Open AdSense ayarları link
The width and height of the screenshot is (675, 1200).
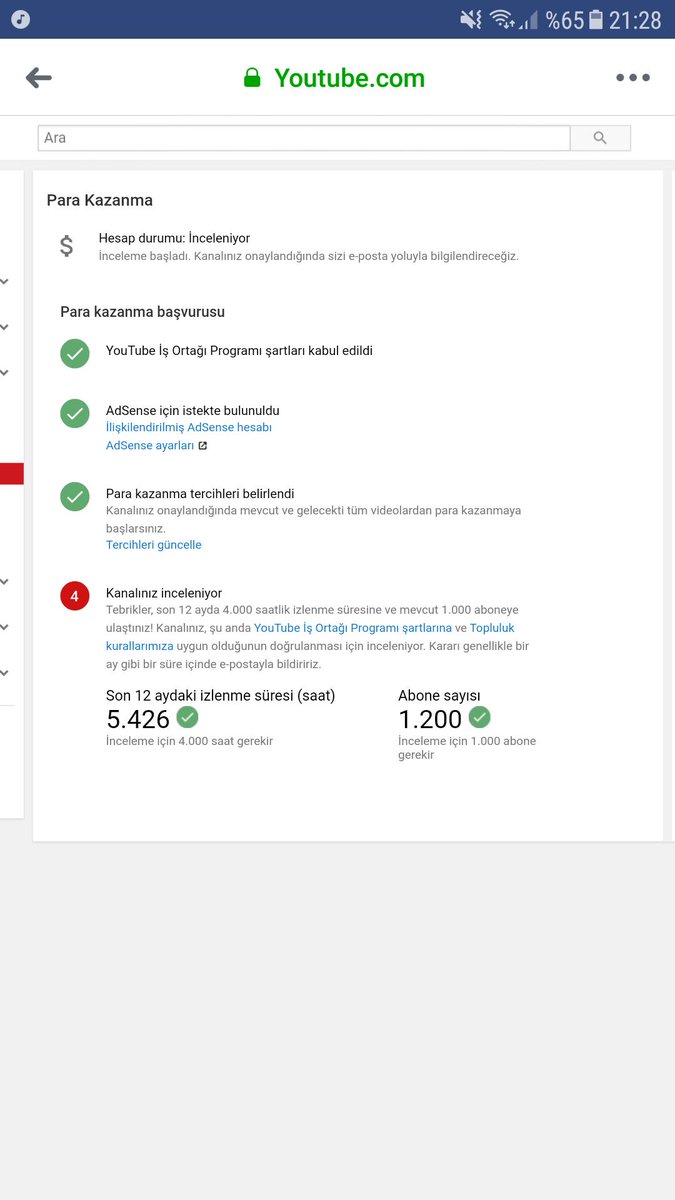(150, 445)
